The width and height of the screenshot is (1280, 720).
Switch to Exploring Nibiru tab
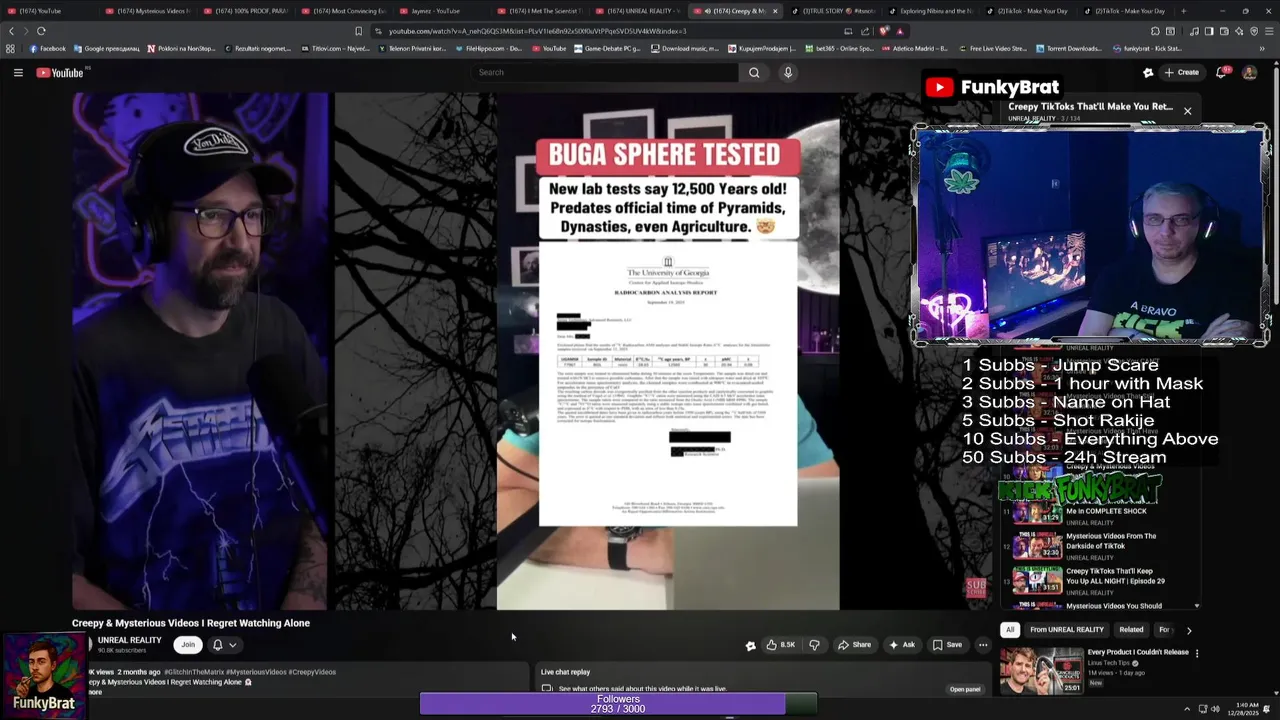[x=929, y=11]
